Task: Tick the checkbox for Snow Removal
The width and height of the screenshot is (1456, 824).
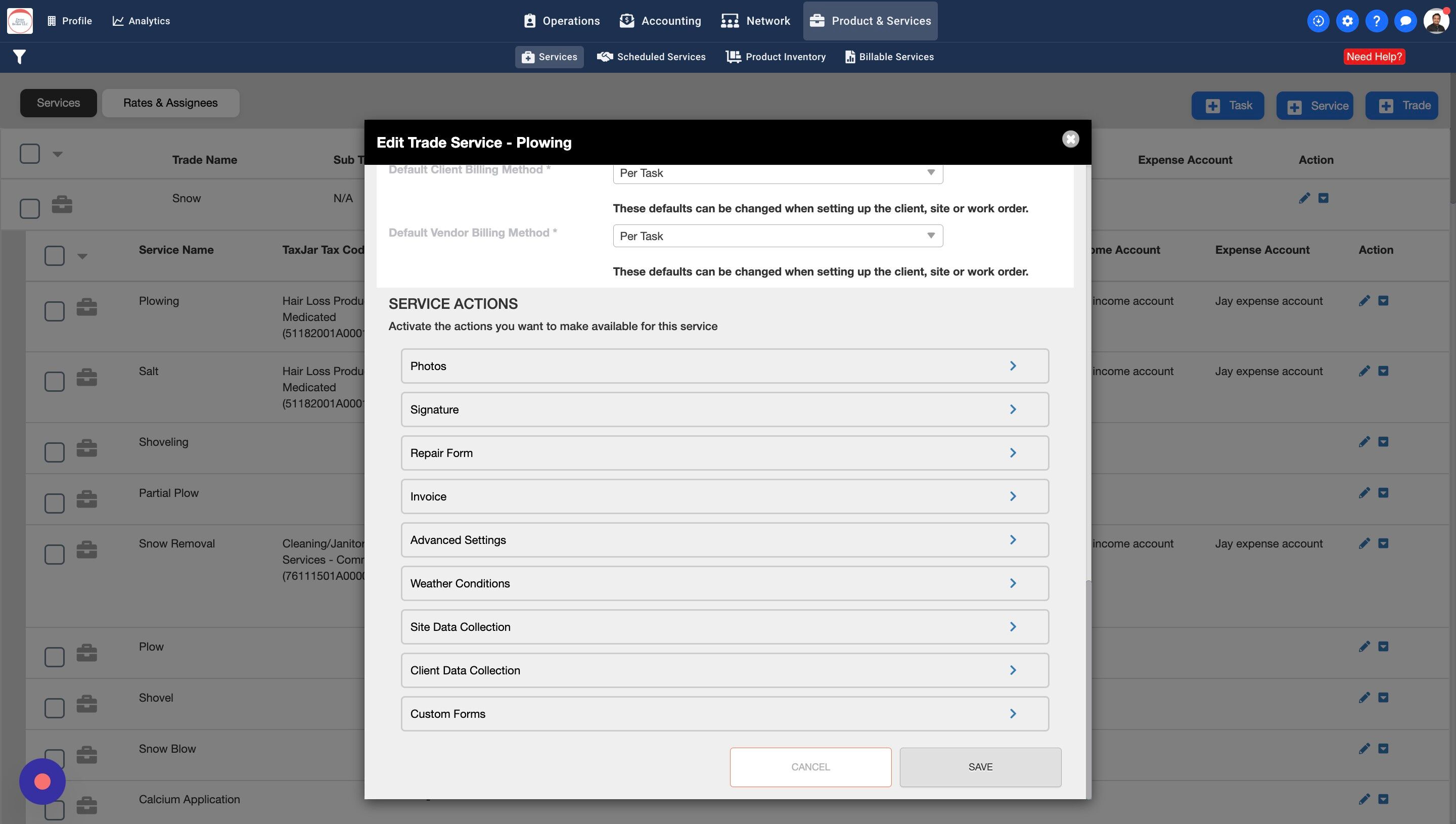Action: [54, 554]
